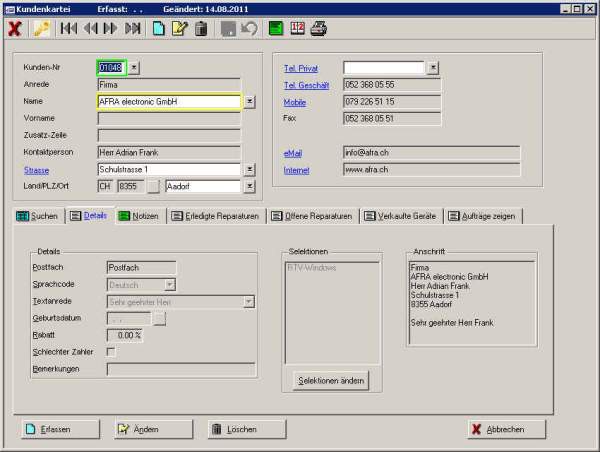Create a new record via toolbar page icon

coord(159,28)
